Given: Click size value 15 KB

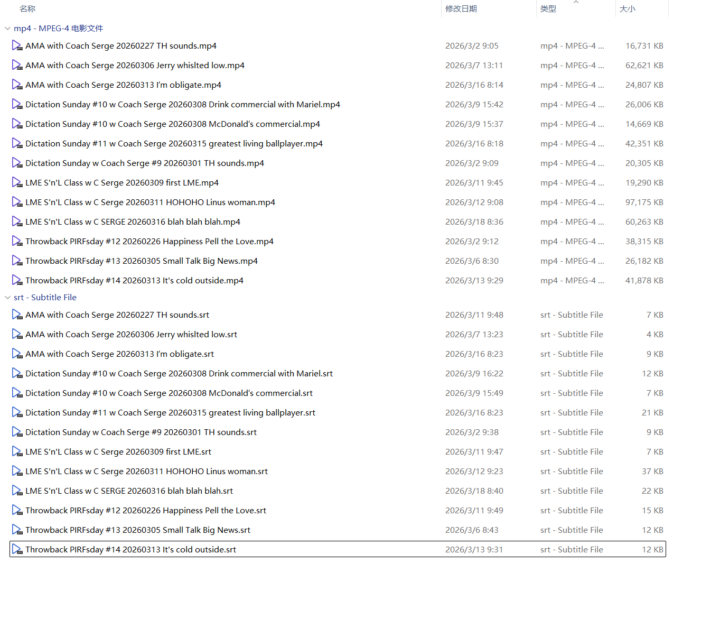Looking at the screenshot, I should (x=652, y=510).
